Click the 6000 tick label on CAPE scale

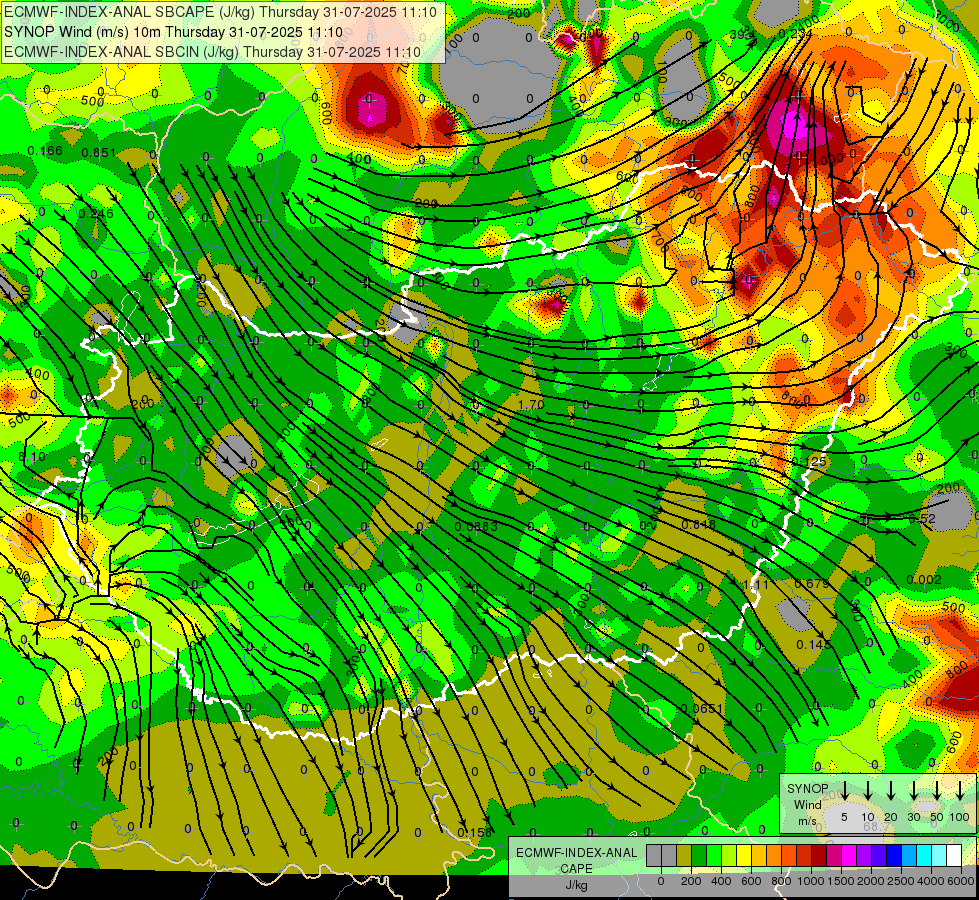tap(960, 881)
